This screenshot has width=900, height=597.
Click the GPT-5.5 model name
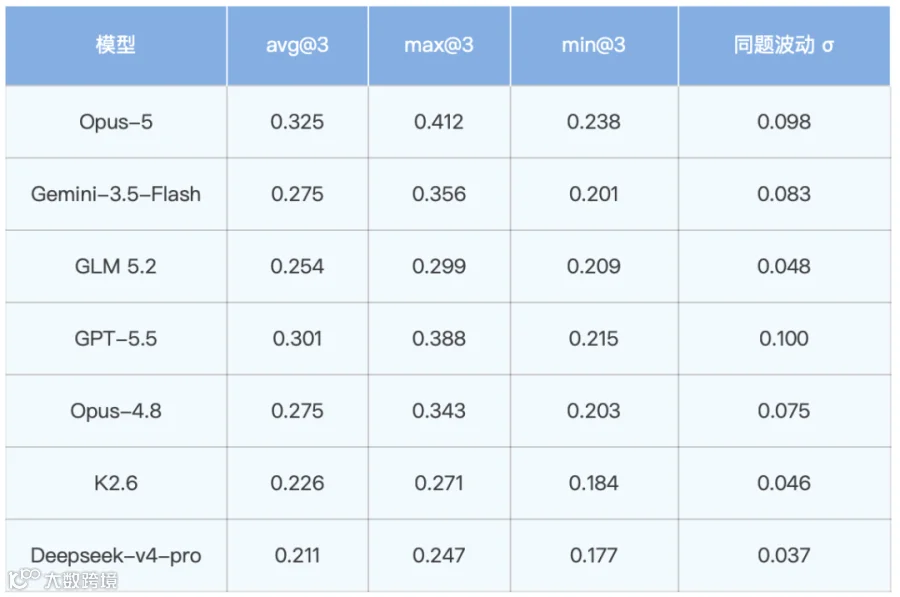coord(115,339)
